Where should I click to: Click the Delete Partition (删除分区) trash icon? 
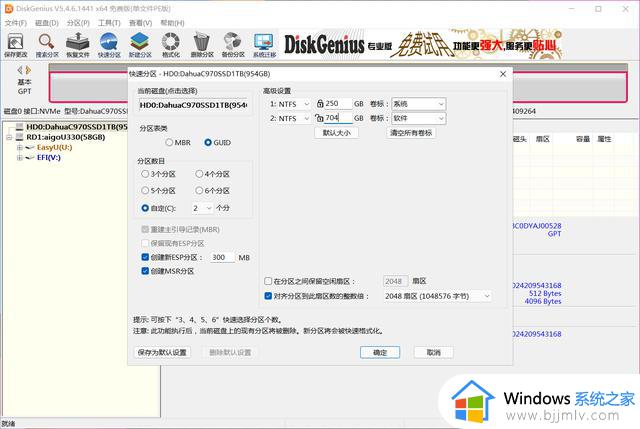click(x=202, y=45)
